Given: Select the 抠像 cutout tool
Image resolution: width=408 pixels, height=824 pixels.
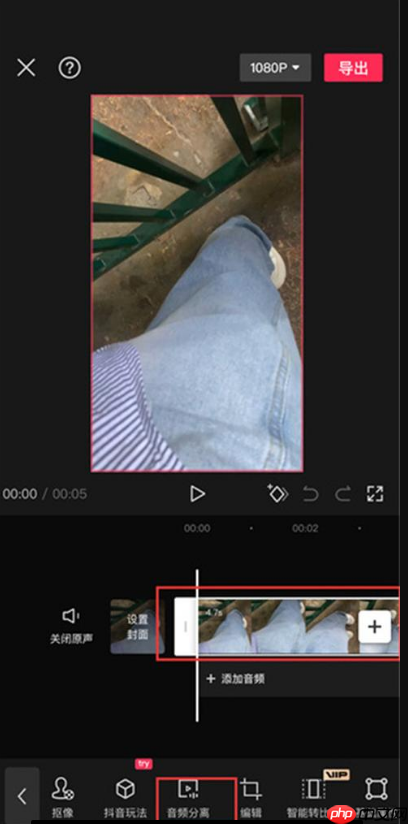Looking at the screenshot, I should coord(63,797).
